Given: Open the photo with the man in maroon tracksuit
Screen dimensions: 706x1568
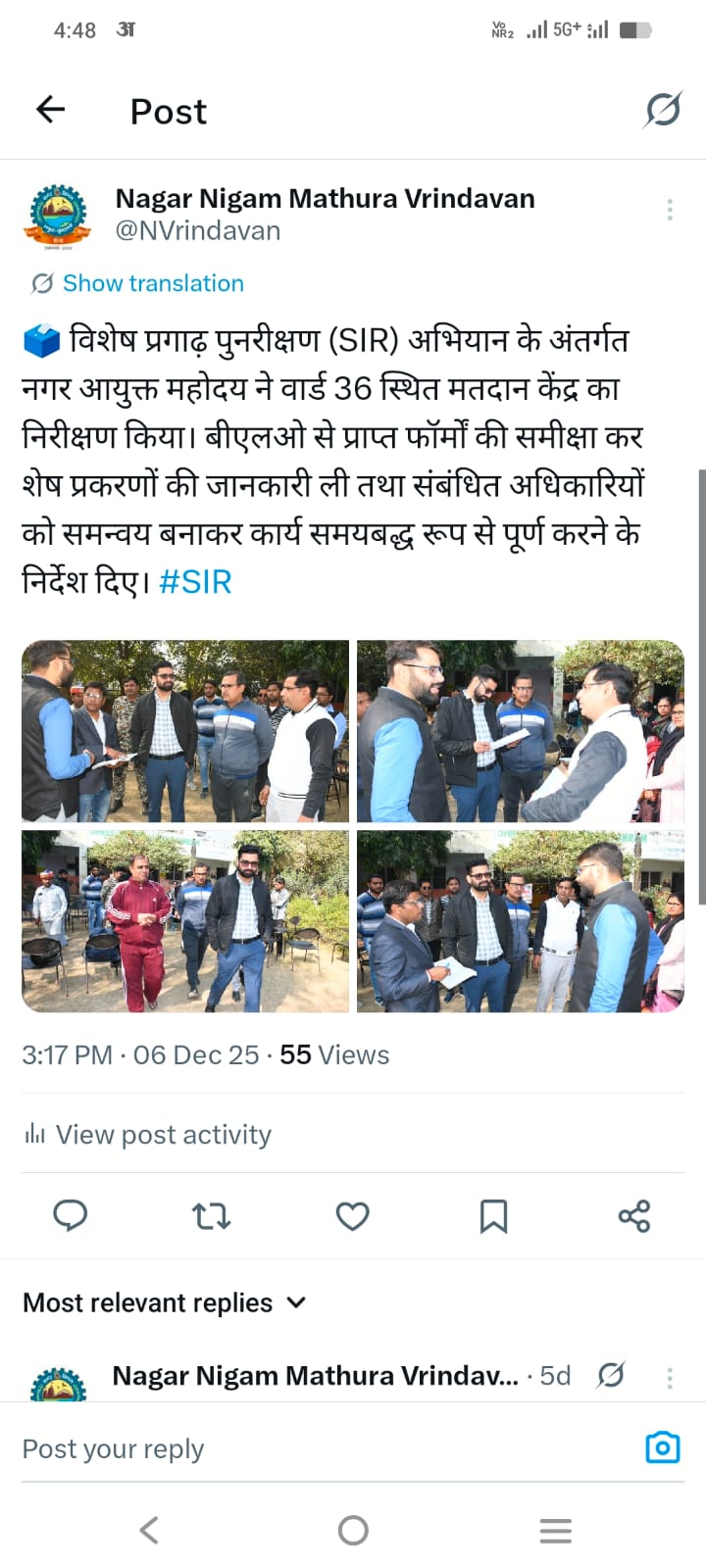Looking at the screenshot, I should (x=185, y=921).
